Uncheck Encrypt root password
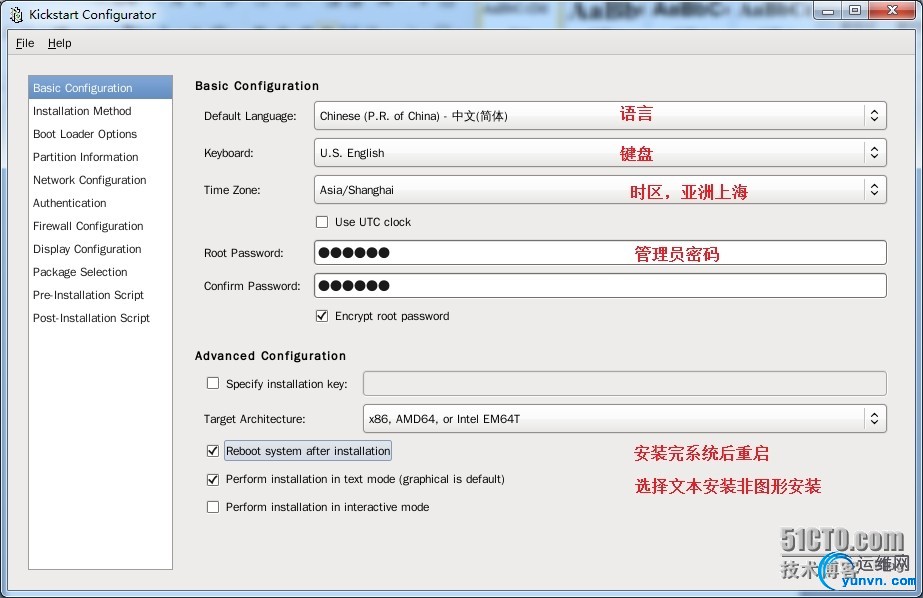 pyautogui.click(x=322, y=316)
